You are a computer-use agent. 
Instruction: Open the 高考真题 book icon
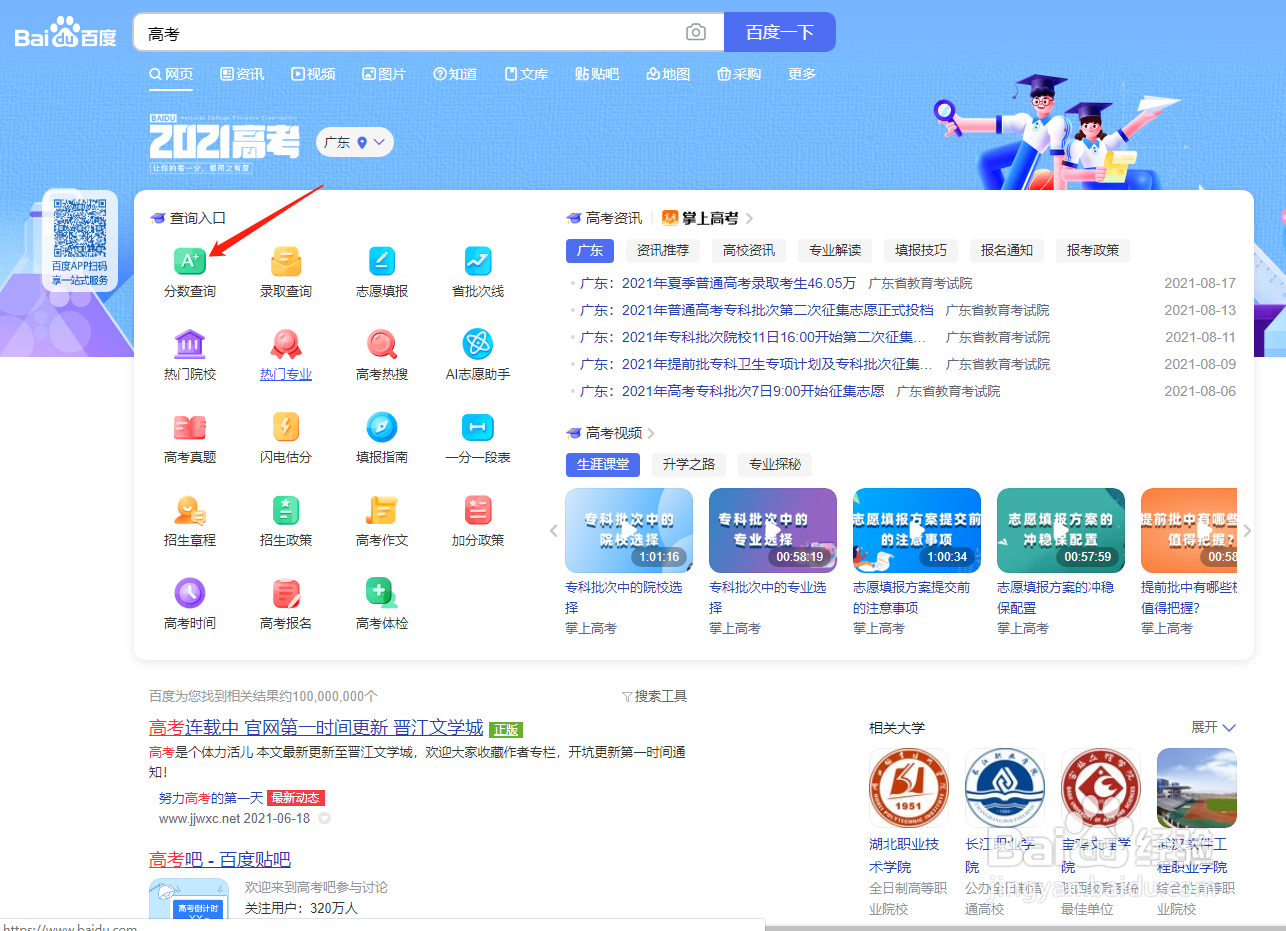click(190, 427)
